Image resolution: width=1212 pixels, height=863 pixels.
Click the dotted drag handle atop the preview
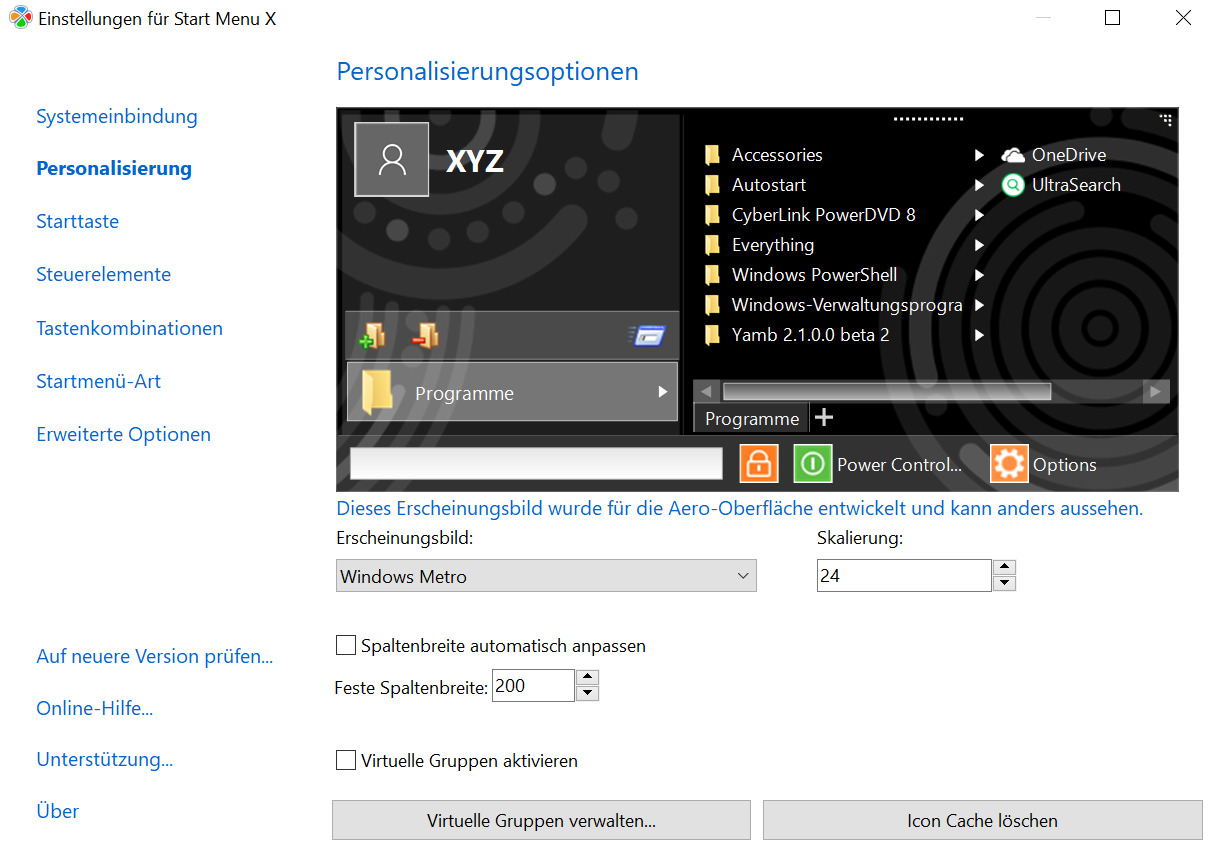pyautogui.click(x=928, y=118)
